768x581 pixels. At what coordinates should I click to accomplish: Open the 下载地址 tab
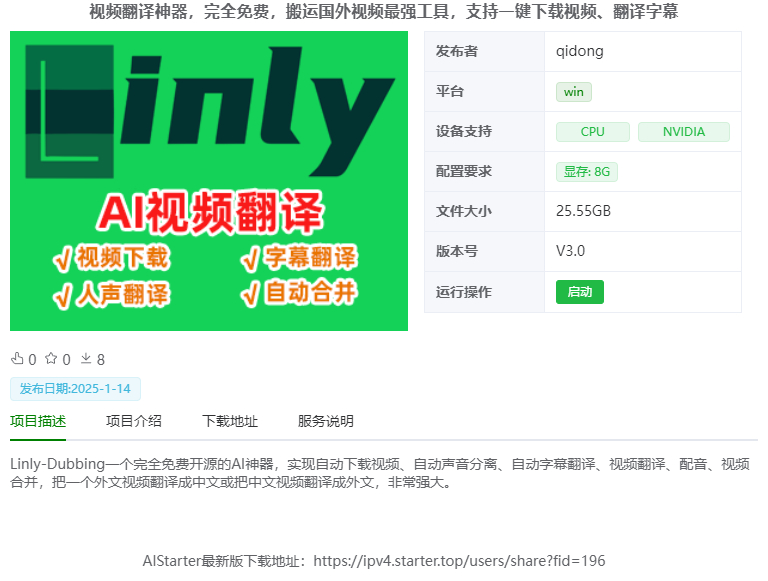230,421
